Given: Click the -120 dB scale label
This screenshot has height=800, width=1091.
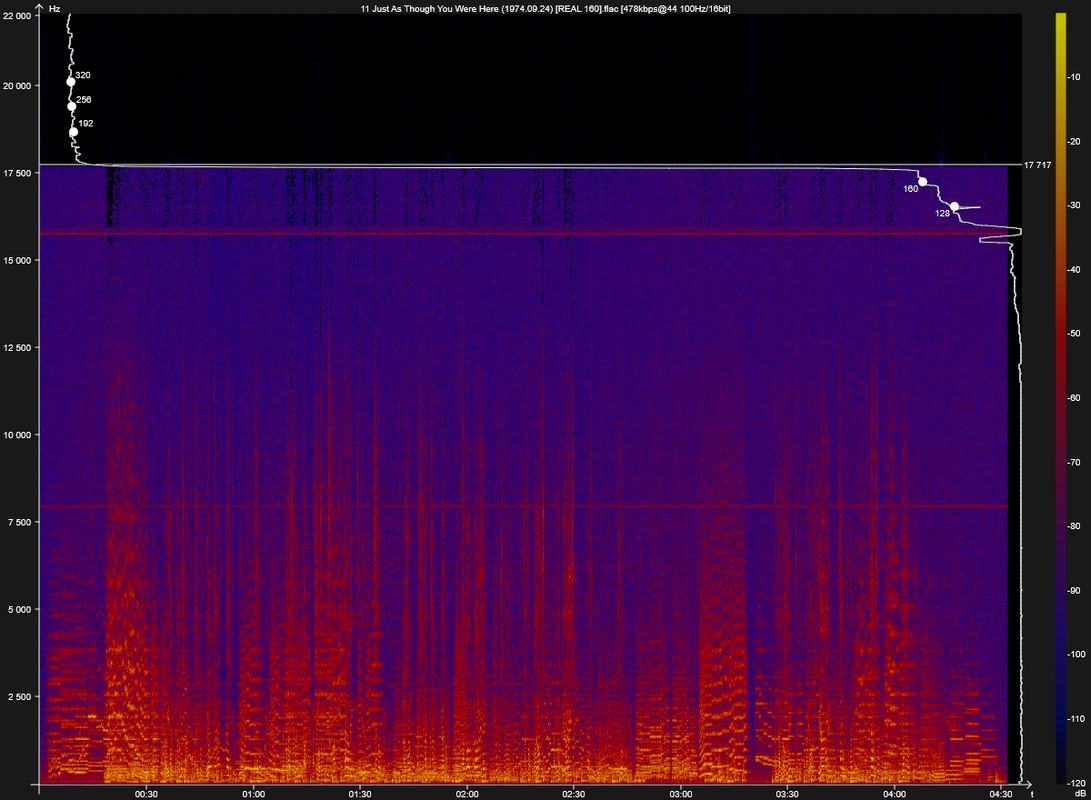Looking at the screenshot, I should coord(1076,783).
